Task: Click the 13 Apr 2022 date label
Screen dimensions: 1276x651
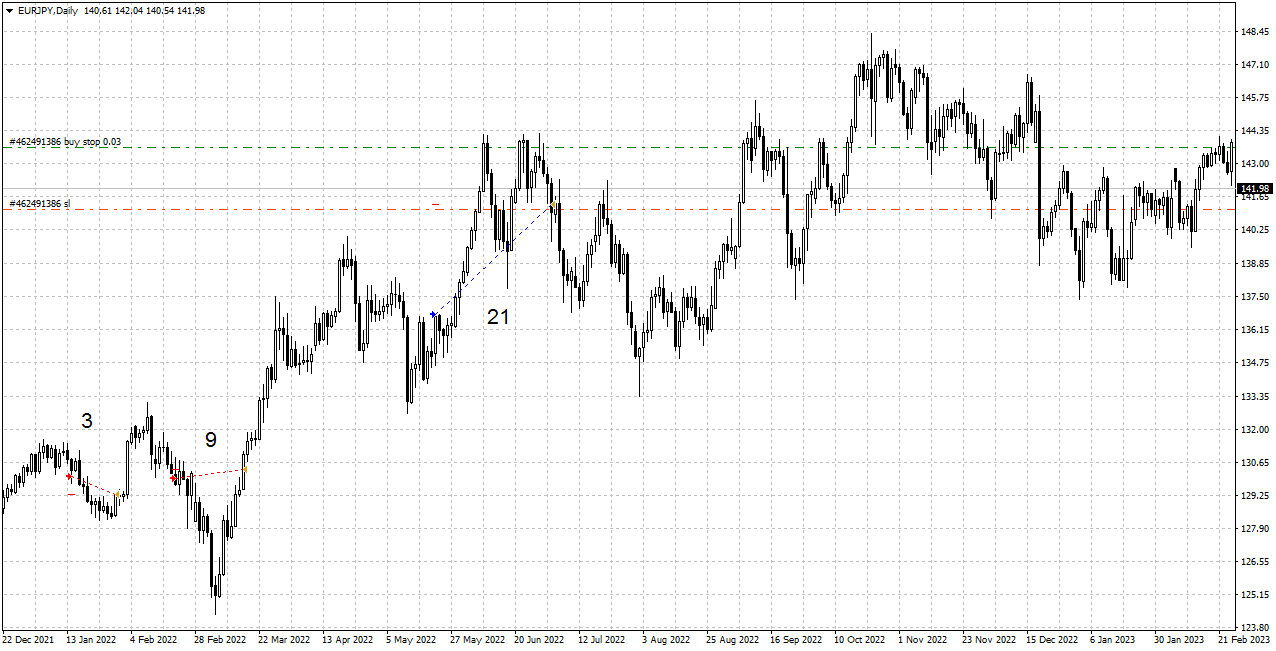Action: pos(348,639)
